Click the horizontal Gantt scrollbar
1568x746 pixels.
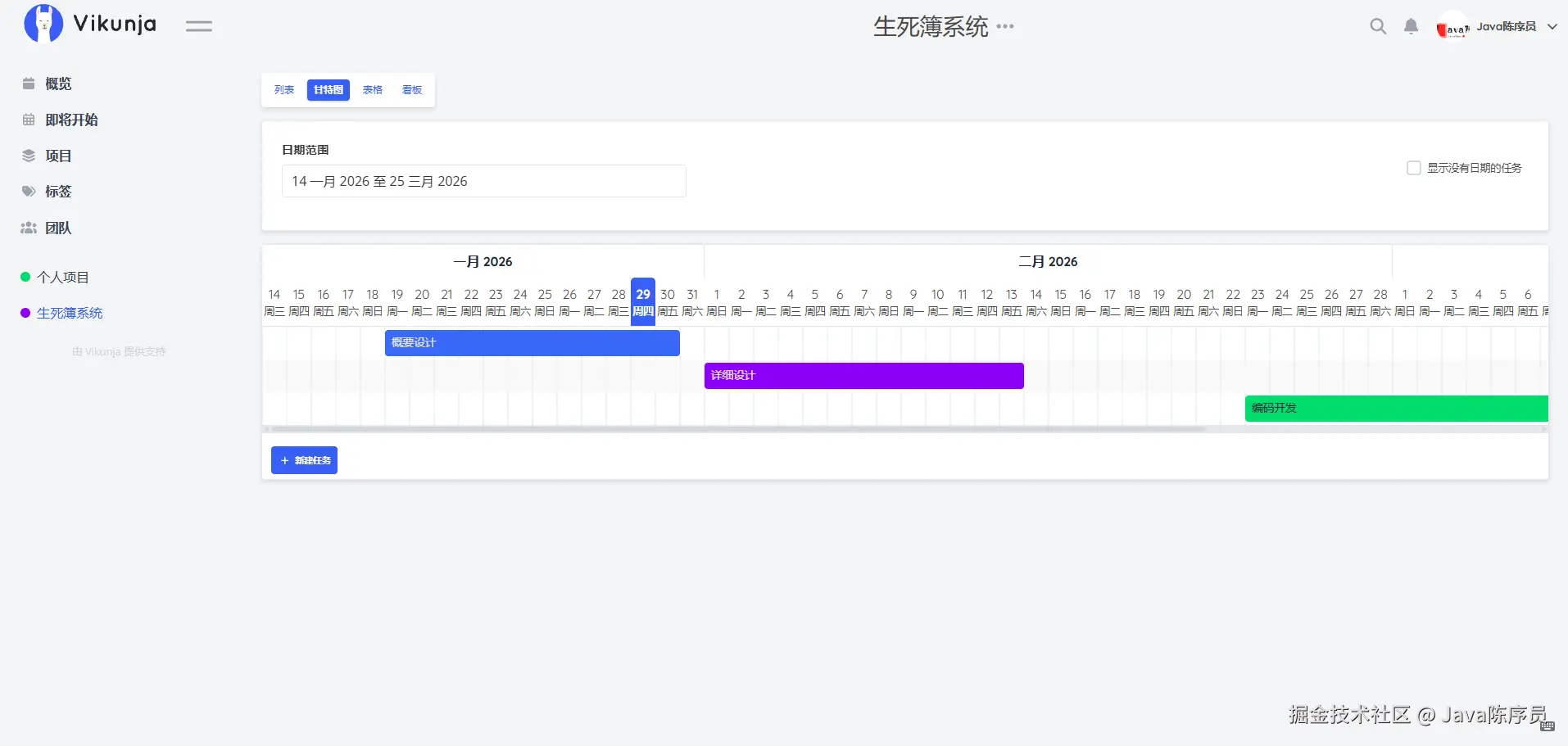tap(737, 428)
